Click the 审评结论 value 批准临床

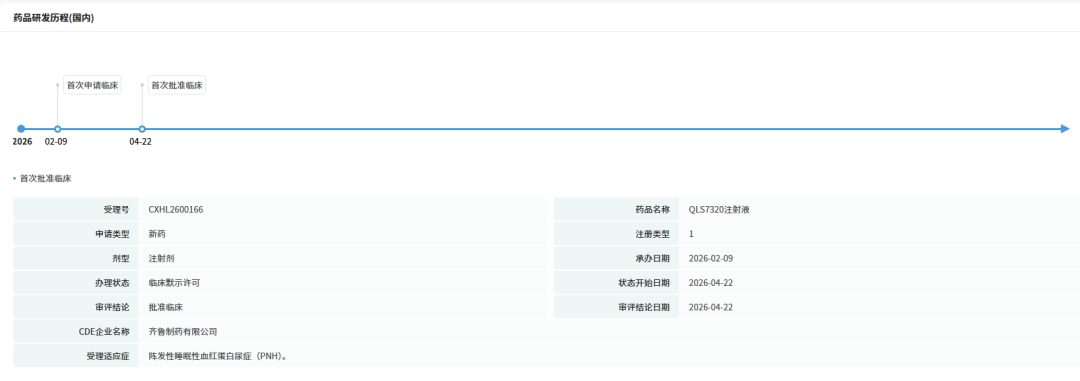[x=165, y=307]
